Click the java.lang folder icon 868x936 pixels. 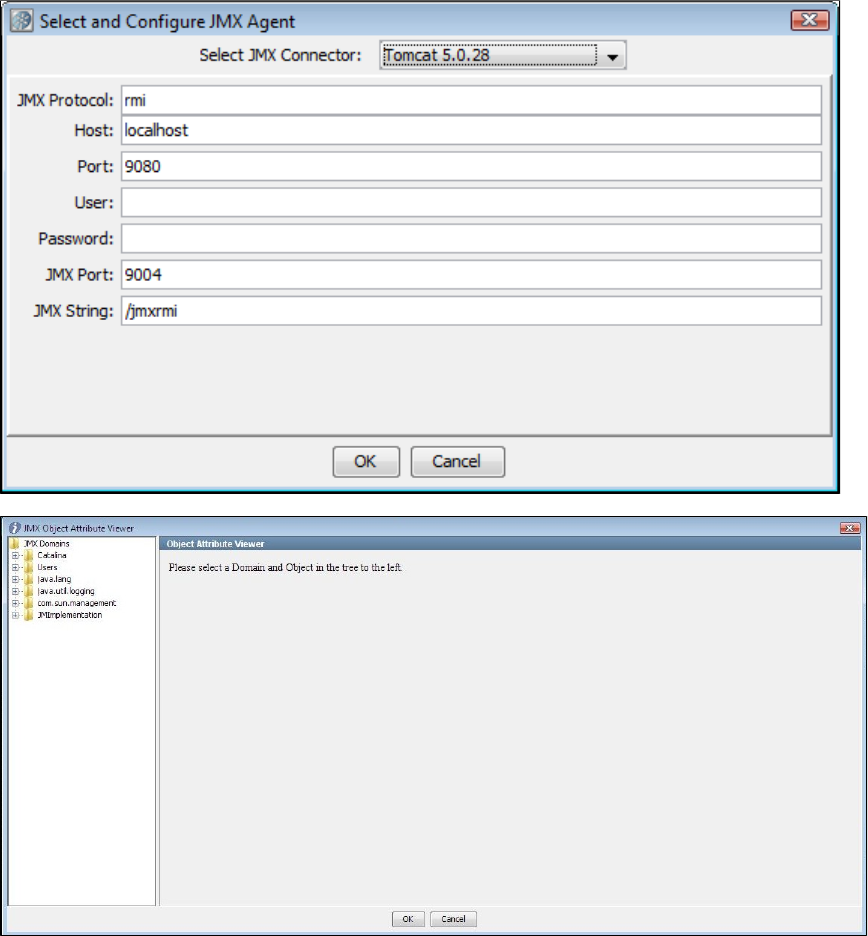click(29, 579)
